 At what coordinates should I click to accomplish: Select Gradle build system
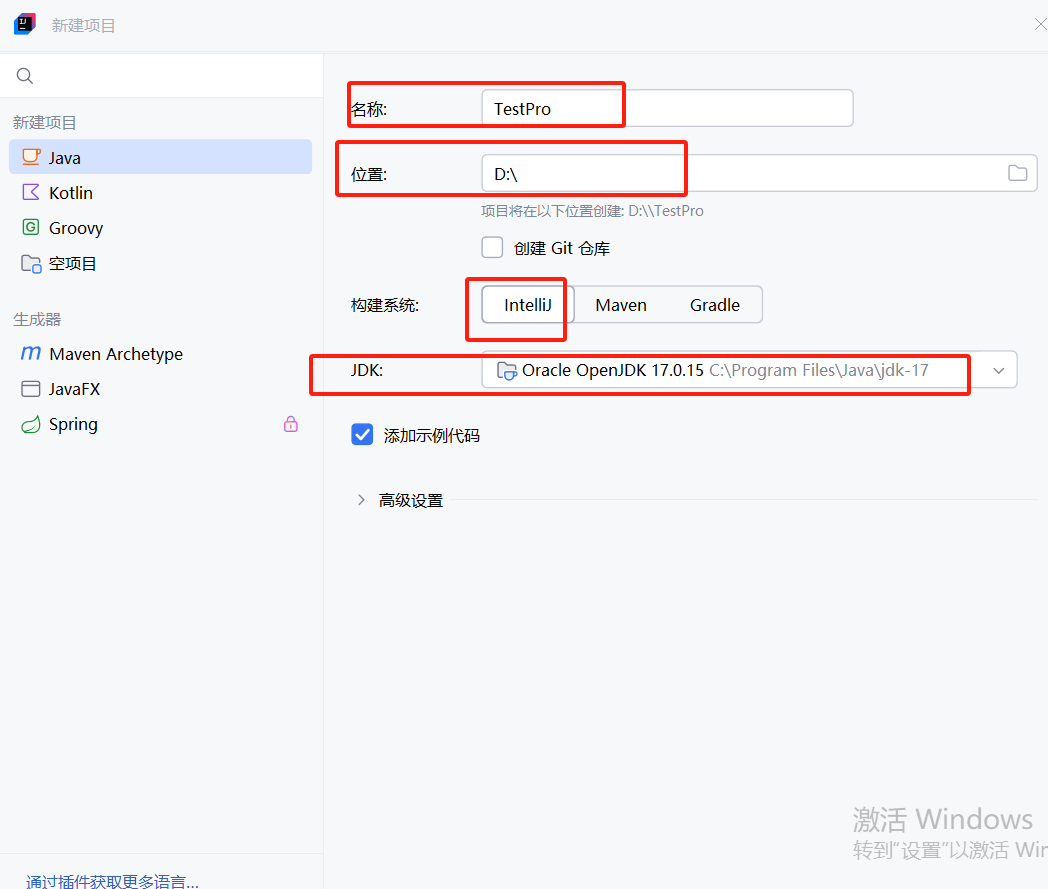pyautogui.click(x=714, y=305)
